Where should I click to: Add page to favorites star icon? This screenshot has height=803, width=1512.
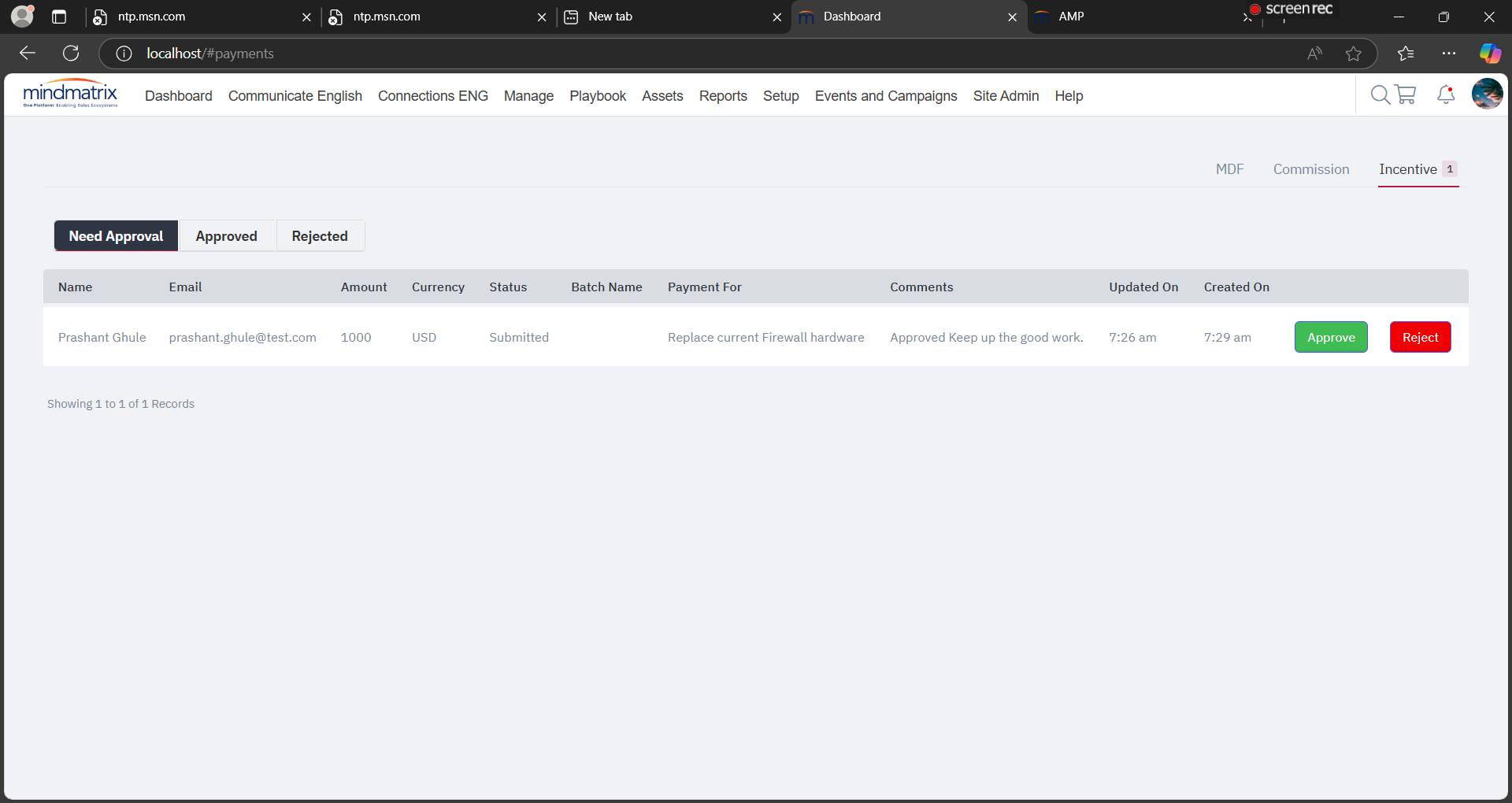[x=1353, y=54]
